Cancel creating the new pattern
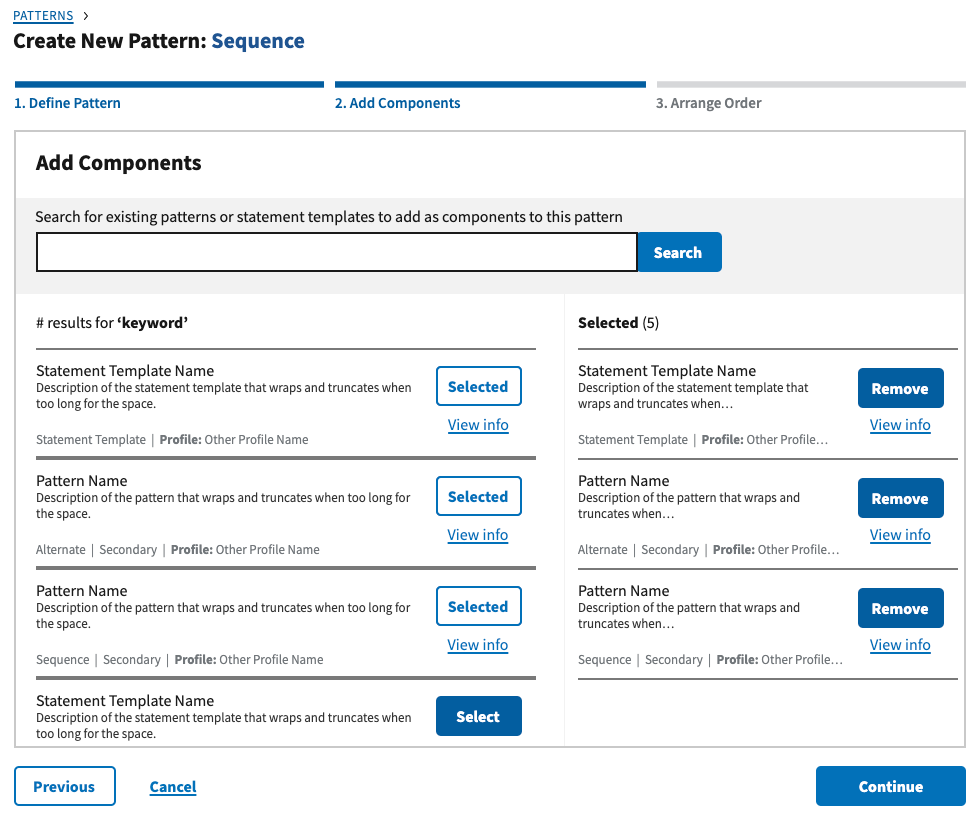980x820 pixels. point(173,787)
